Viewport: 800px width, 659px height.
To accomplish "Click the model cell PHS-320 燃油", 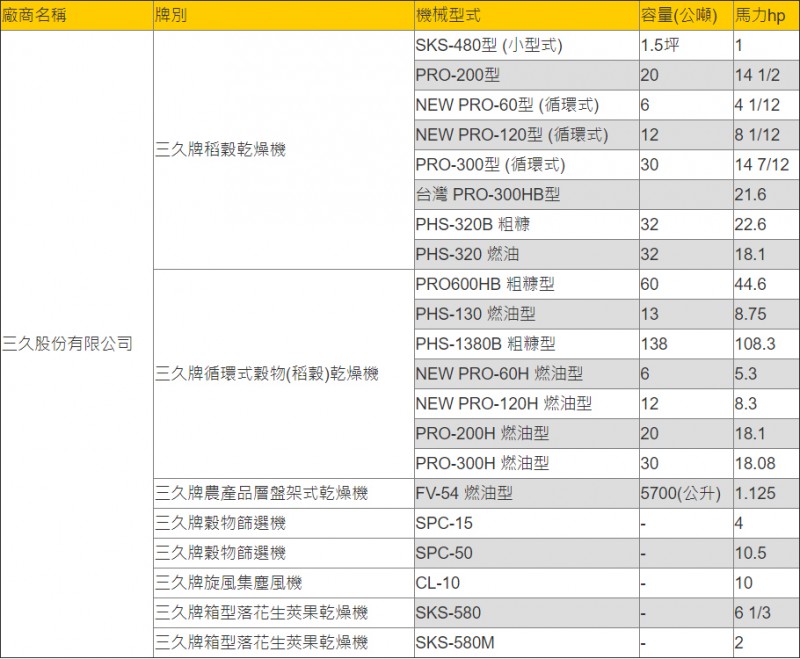I will [x=527, y=255].
